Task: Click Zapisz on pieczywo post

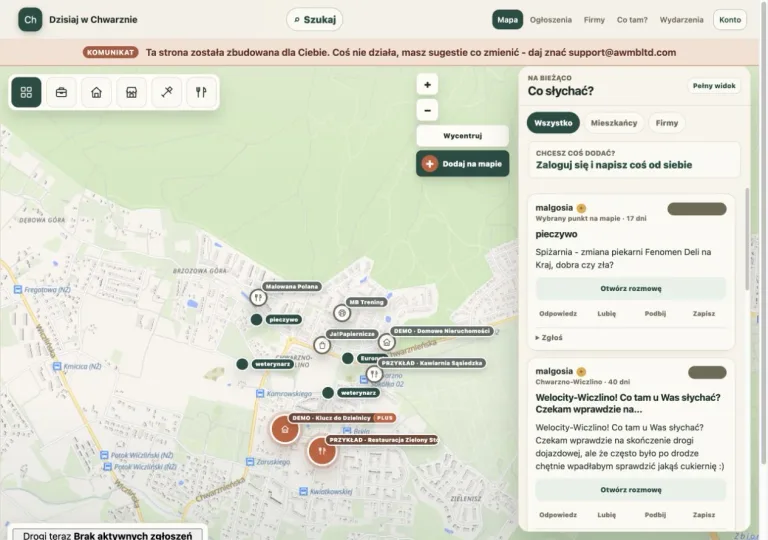Action: pyautogui.click(x=704, y=314)
